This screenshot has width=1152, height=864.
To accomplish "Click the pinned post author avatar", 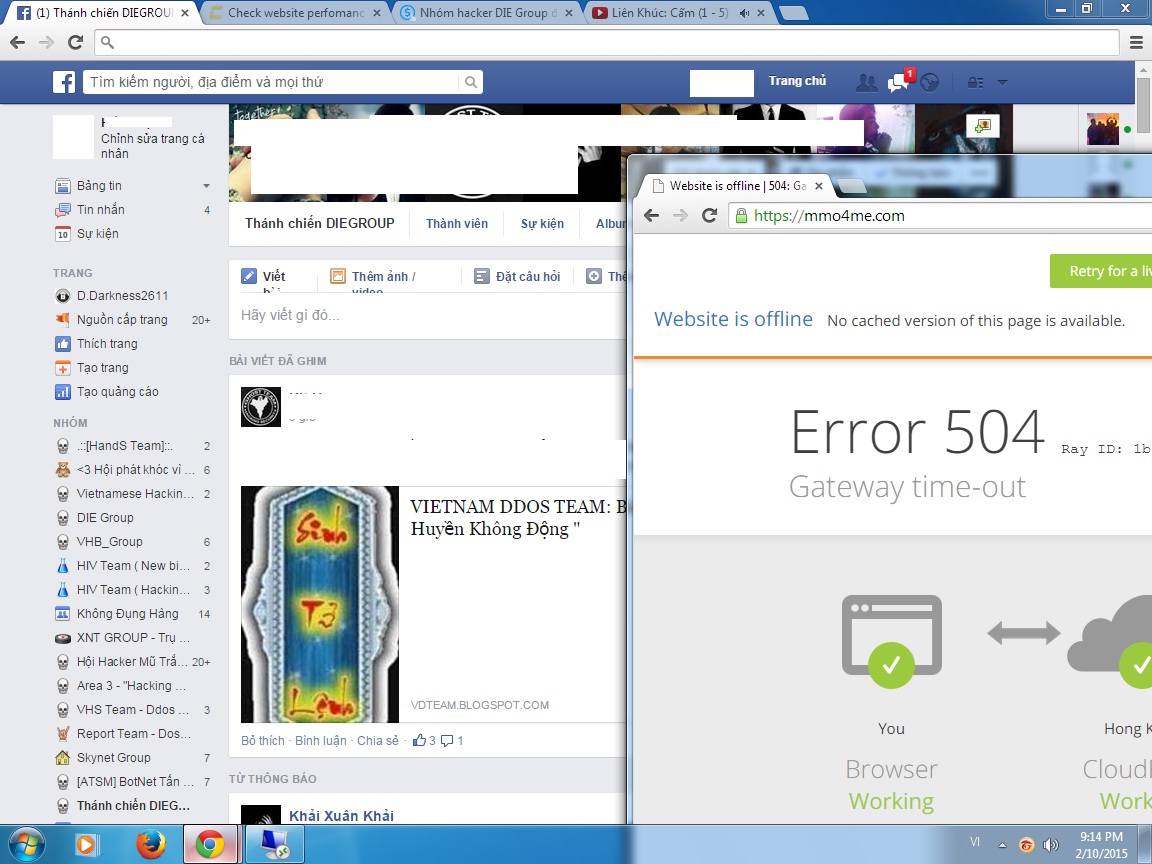I will 261,407.
